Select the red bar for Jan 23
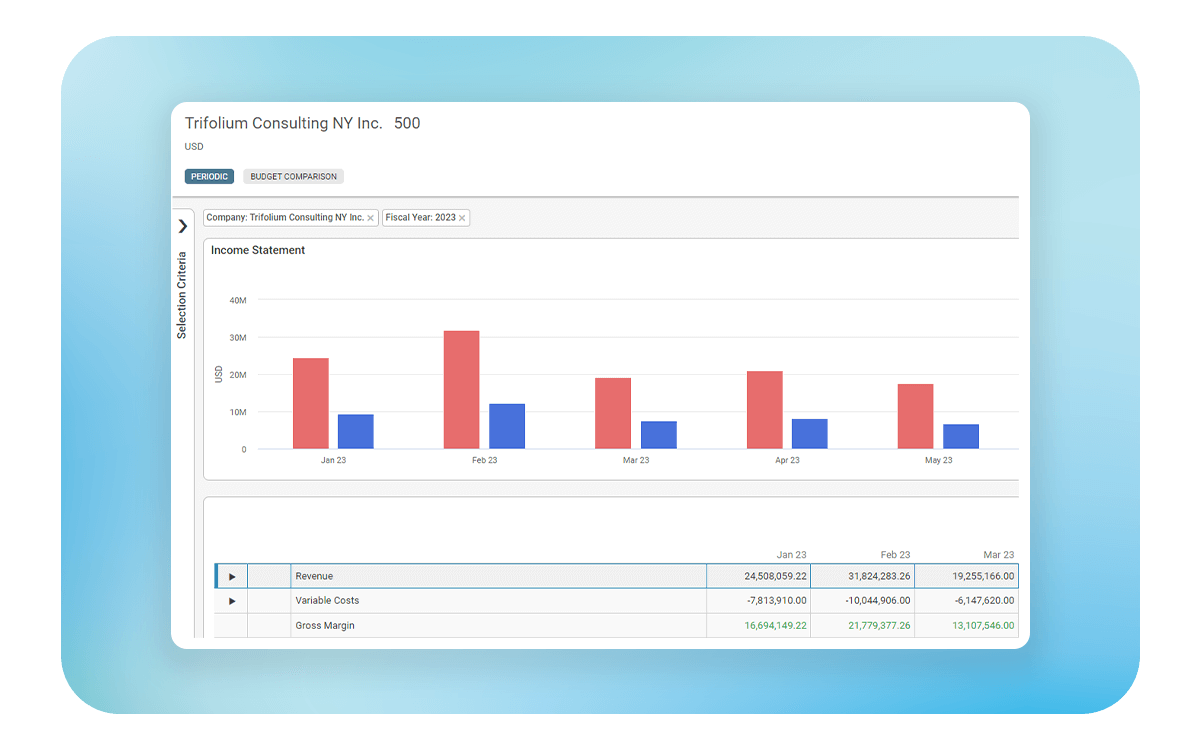The width and height of the screenshot is (1200, 750). tap(310, 403)
